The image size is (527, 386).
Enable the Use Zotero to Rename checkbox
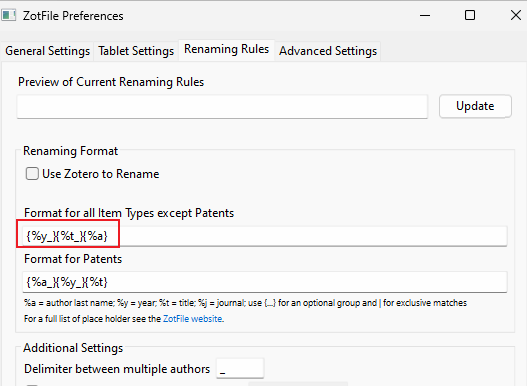pos(32,174)
